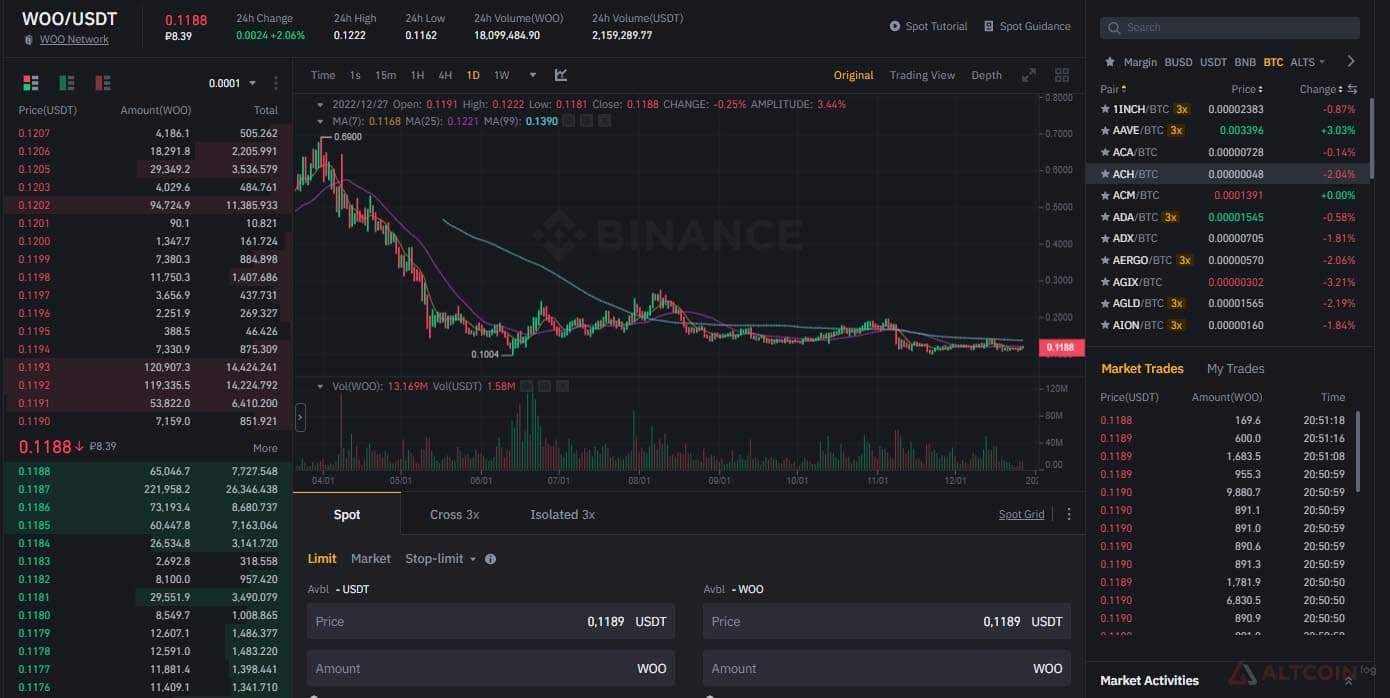
Task: Swap Change column display icon
Action: click(x=1352, y=89)
